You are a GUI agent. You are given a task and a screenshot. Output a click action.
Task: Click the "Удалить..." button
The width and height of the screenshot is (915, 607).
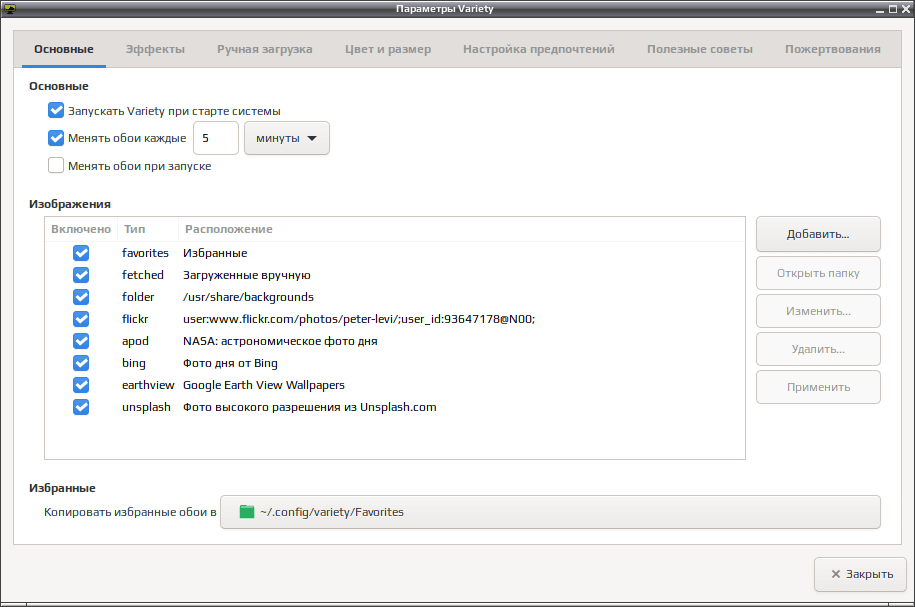(818, 349)
